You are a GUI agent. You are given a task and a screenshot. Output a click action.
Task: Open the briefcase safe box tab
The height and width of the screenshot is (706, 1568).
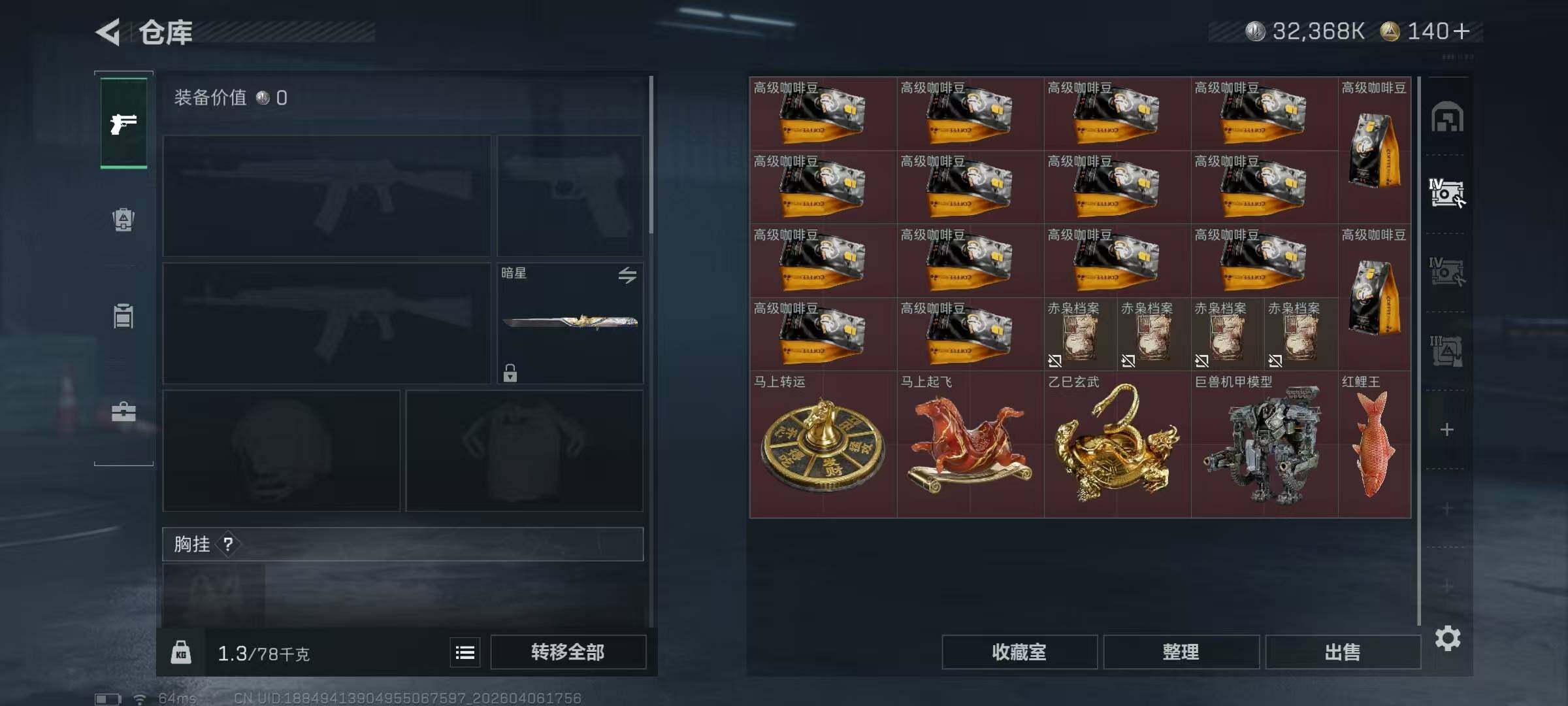point(123,412)
